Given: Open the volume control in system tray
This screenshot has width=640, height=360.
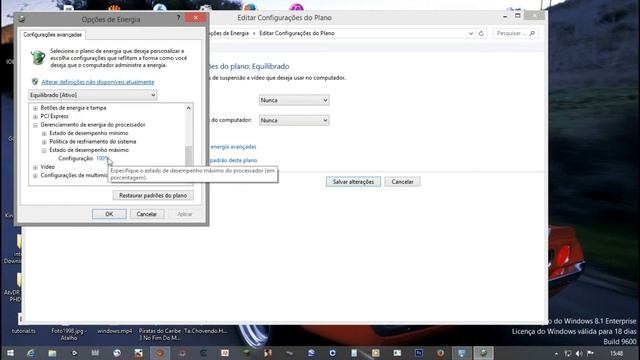Looking at the screenshot, I should (x=579, y=353).
